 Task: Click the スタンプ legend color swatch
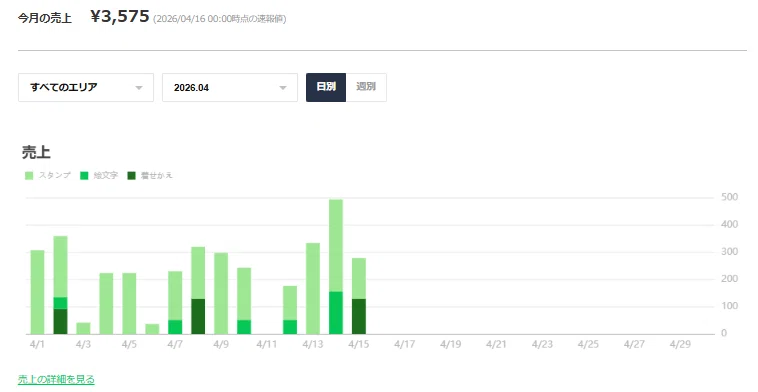pyautogui.click(x=29, y=175)
